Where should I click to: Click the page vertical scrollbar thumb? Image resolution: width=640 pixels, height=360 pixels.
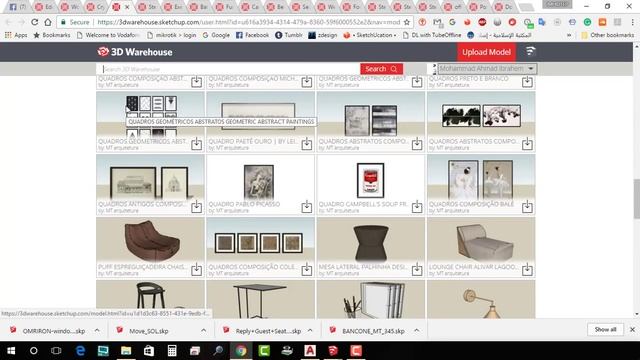point(636,199)
